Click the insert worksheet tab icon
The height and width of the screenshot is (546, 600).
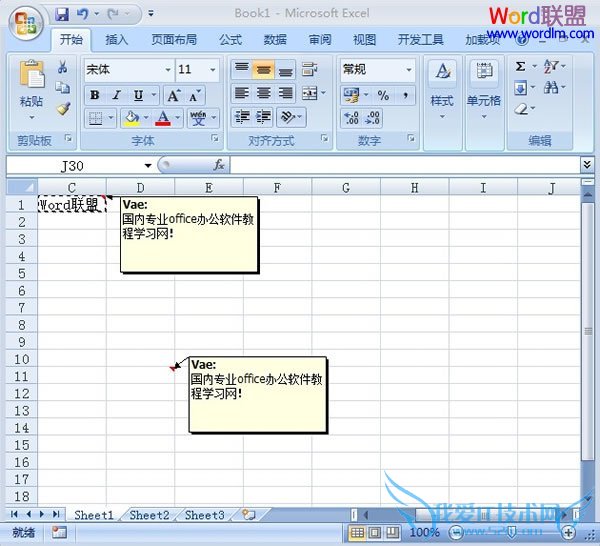(249, 515)
